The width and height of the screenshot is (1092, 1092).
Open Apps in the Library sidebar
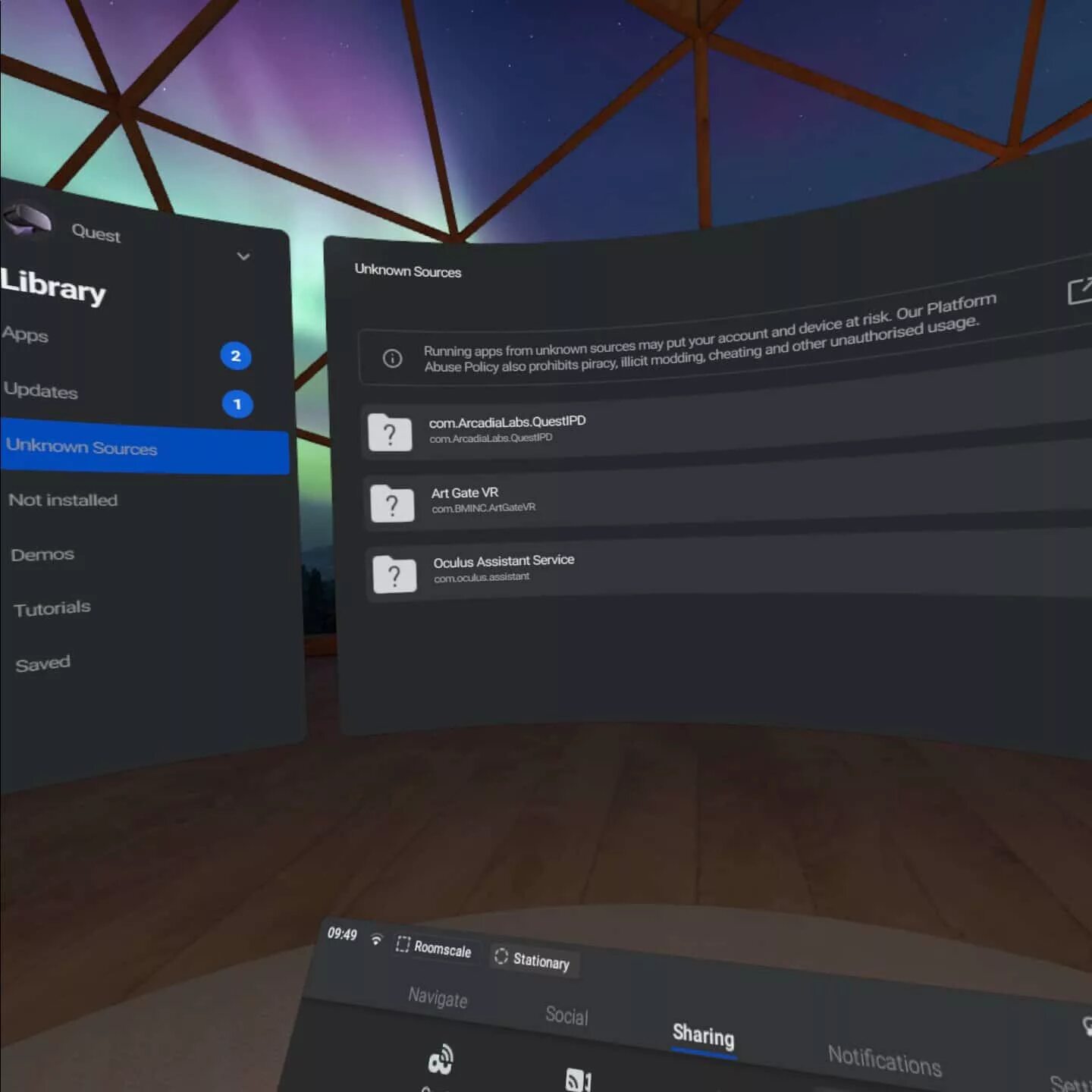(25, 334)
